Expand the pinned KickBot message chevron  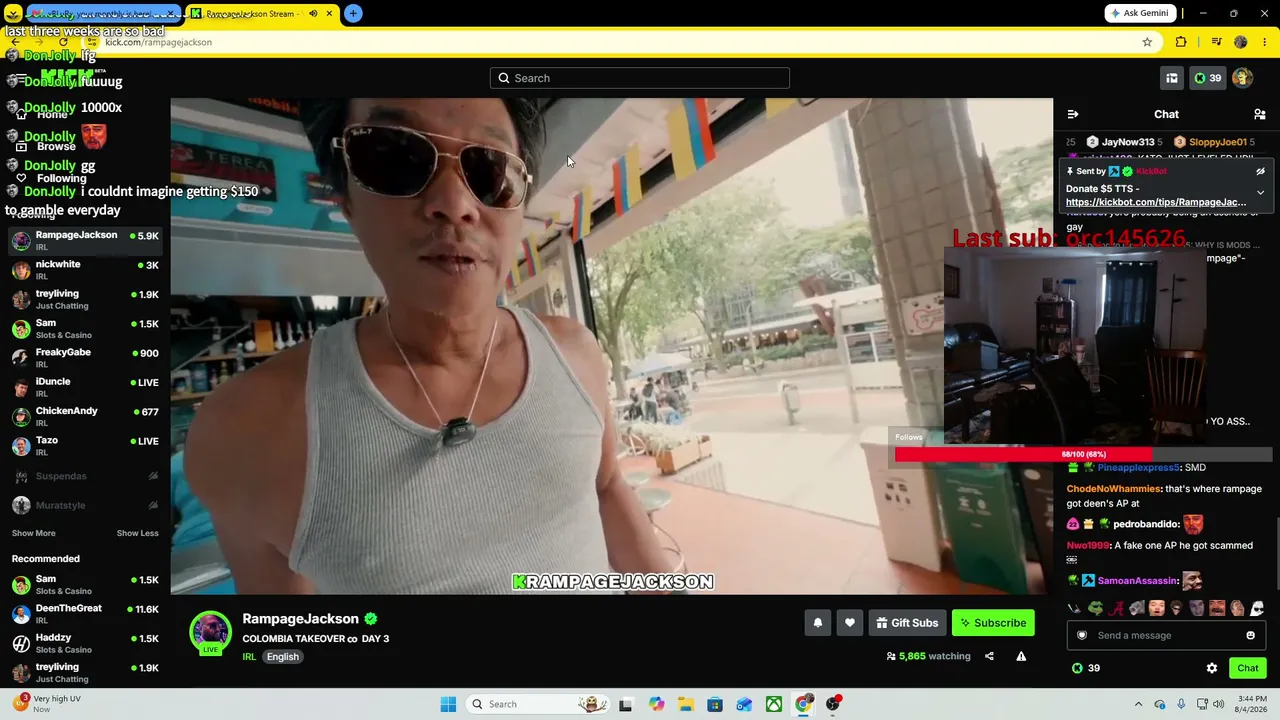point(1260,192)
